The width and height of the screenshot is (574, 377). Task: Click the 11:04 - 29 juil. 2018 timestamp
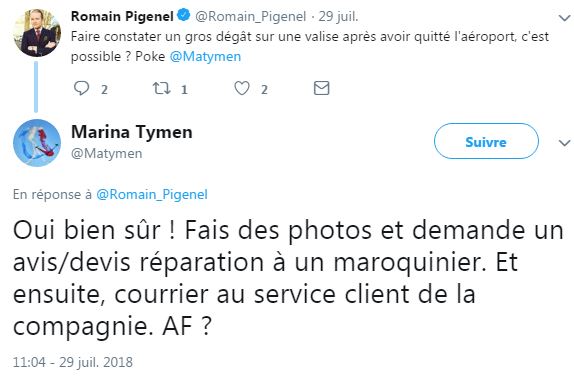point(73,362)
